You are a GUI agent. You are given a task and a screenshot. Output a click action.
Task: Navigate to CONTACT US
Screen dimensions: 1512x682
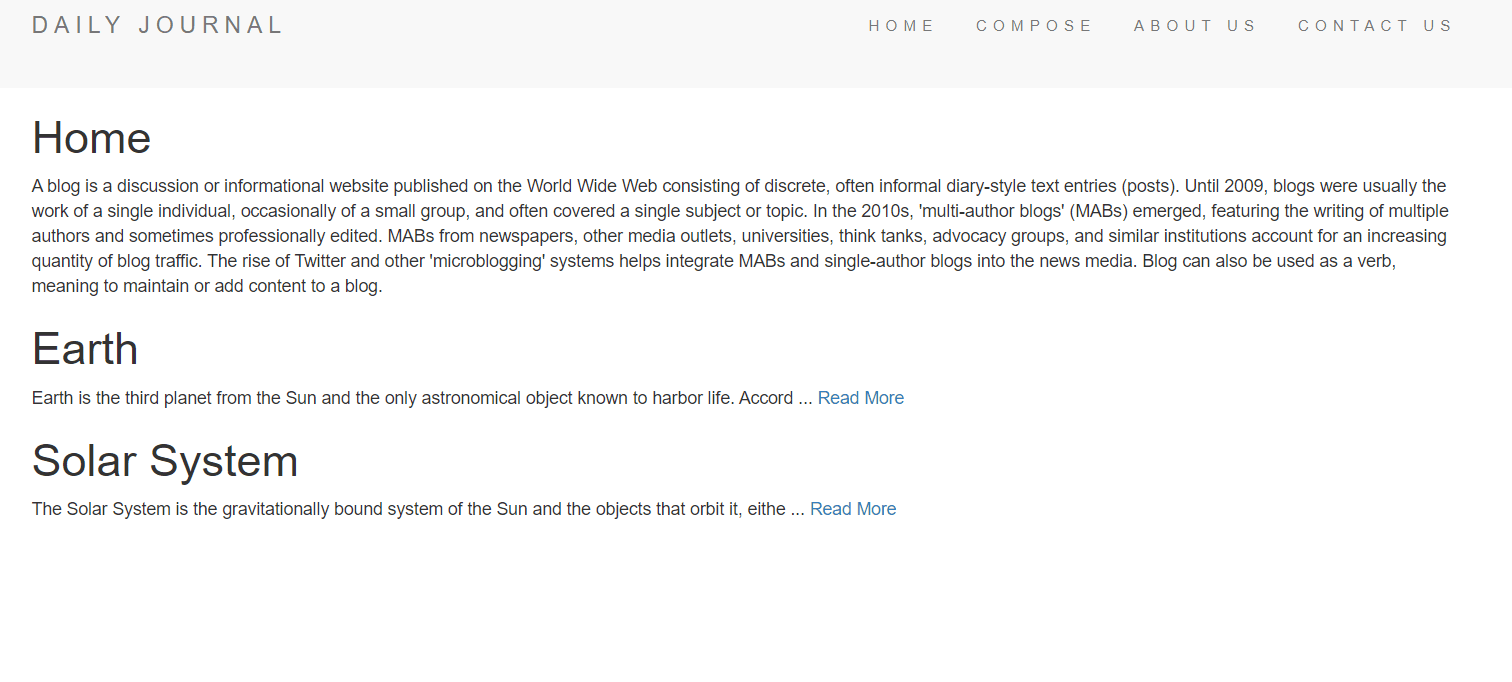[x=1375, y=26]
